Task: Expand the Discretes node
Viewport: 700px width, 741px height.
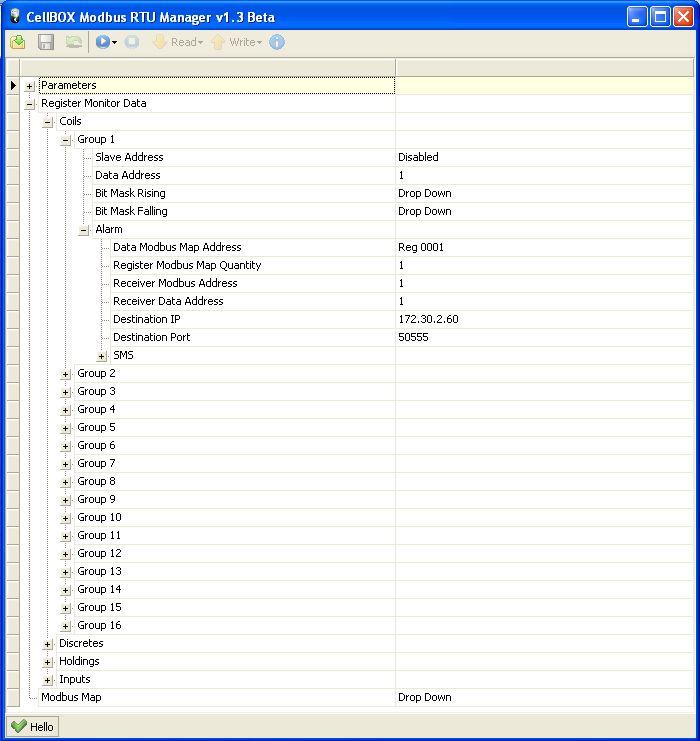Action: click(47, 644)
